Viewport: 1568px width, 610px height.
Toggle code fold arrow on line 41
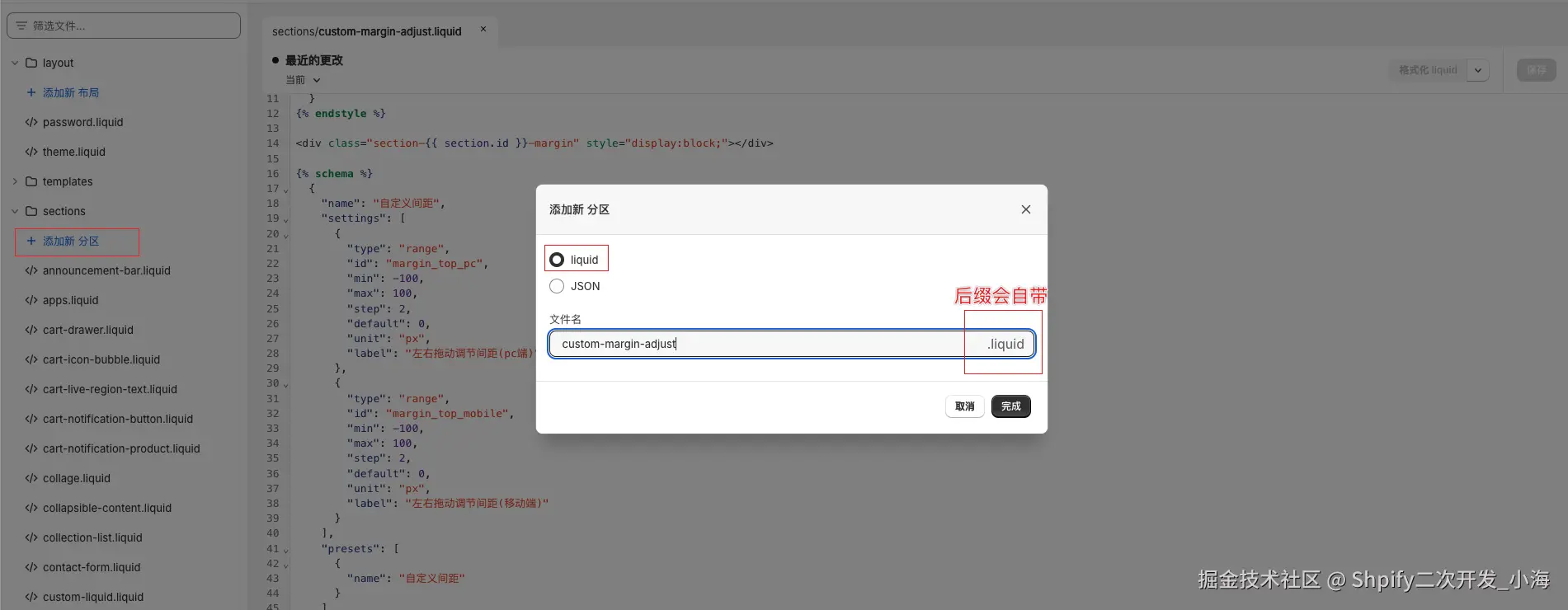[286, 550]
